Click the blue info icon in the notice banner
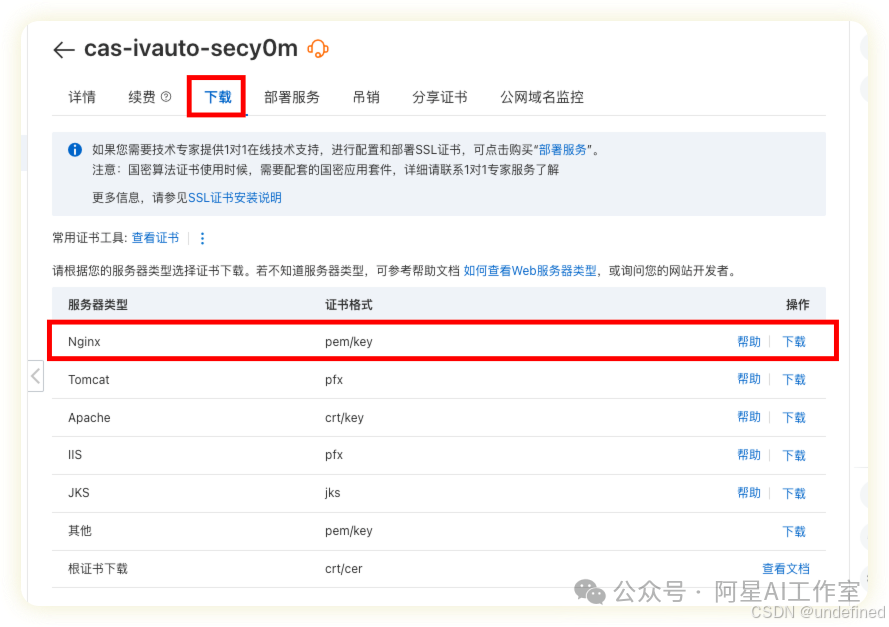This screenshot has width=889, height=627. 75,150
